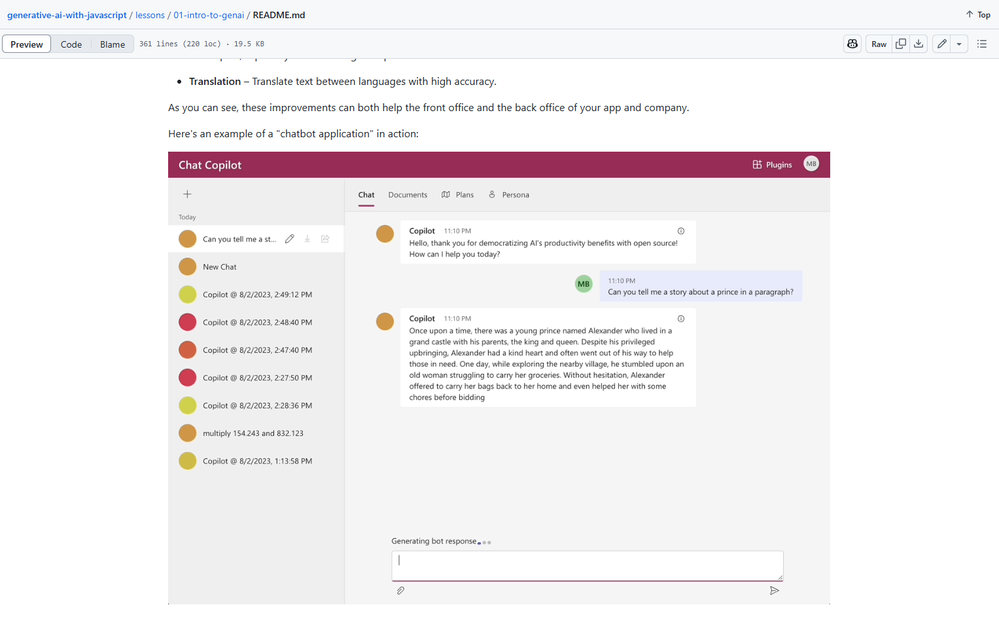The height and width of the screenshot is (618, 999).
Task: Open chat Copilot @ 8/2/2023, 2:28:36 PM
Action: point(256,405)
